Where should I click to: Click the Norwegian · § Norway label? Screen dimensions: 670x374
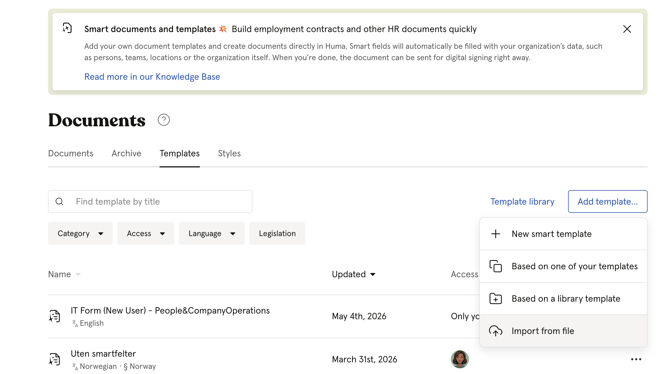click(114, 366)
